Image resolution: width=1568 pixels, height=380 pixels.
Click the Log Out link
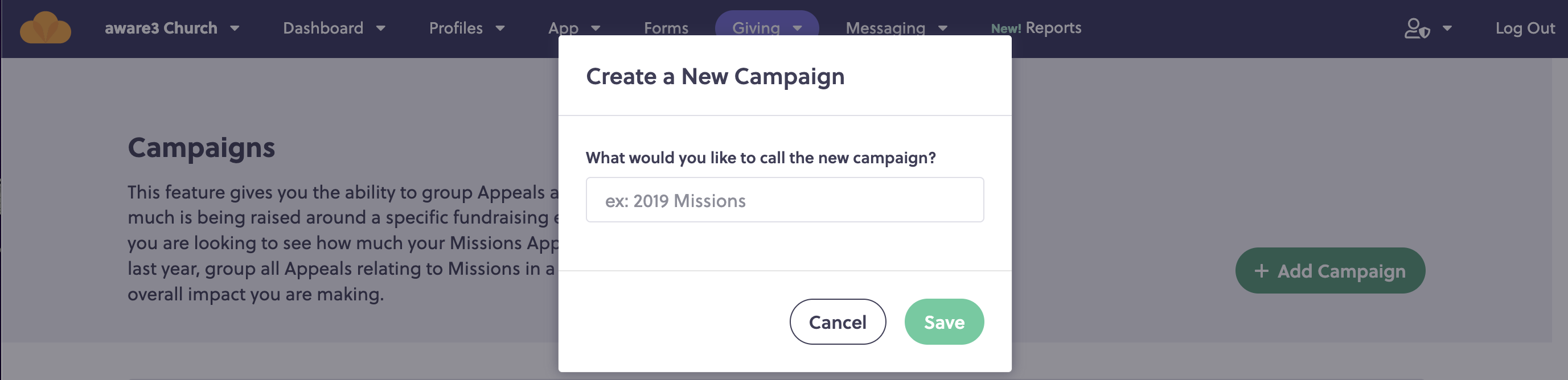[x=1525, y=28]
